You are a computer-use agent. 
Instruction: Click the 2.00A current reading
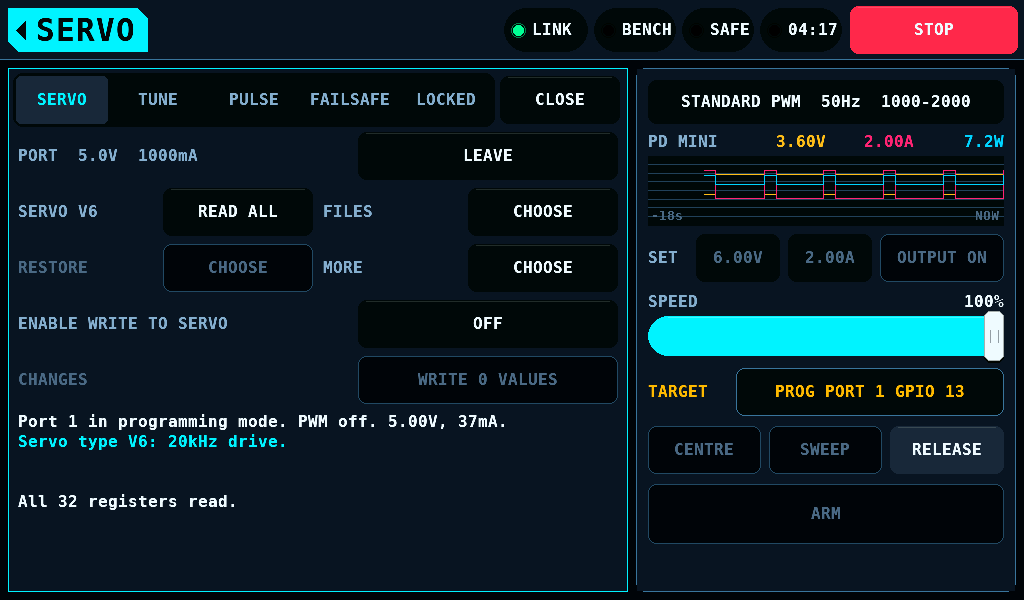coord(888,142)
